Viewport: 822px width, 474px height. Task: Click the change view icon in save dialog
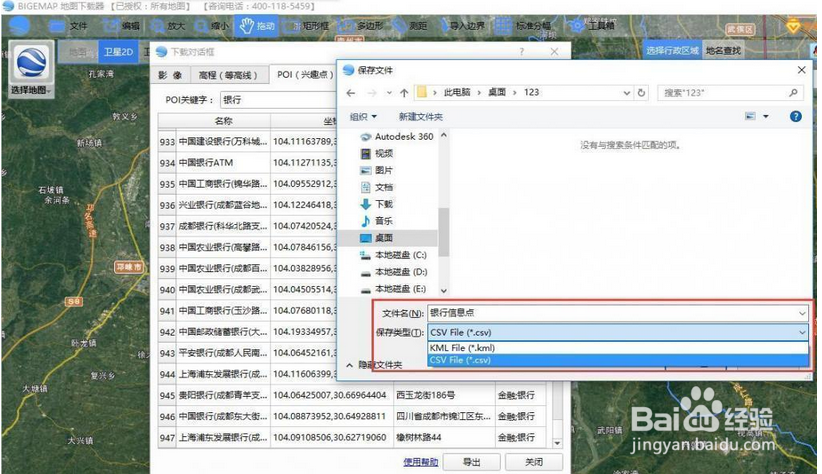(750, 116)
